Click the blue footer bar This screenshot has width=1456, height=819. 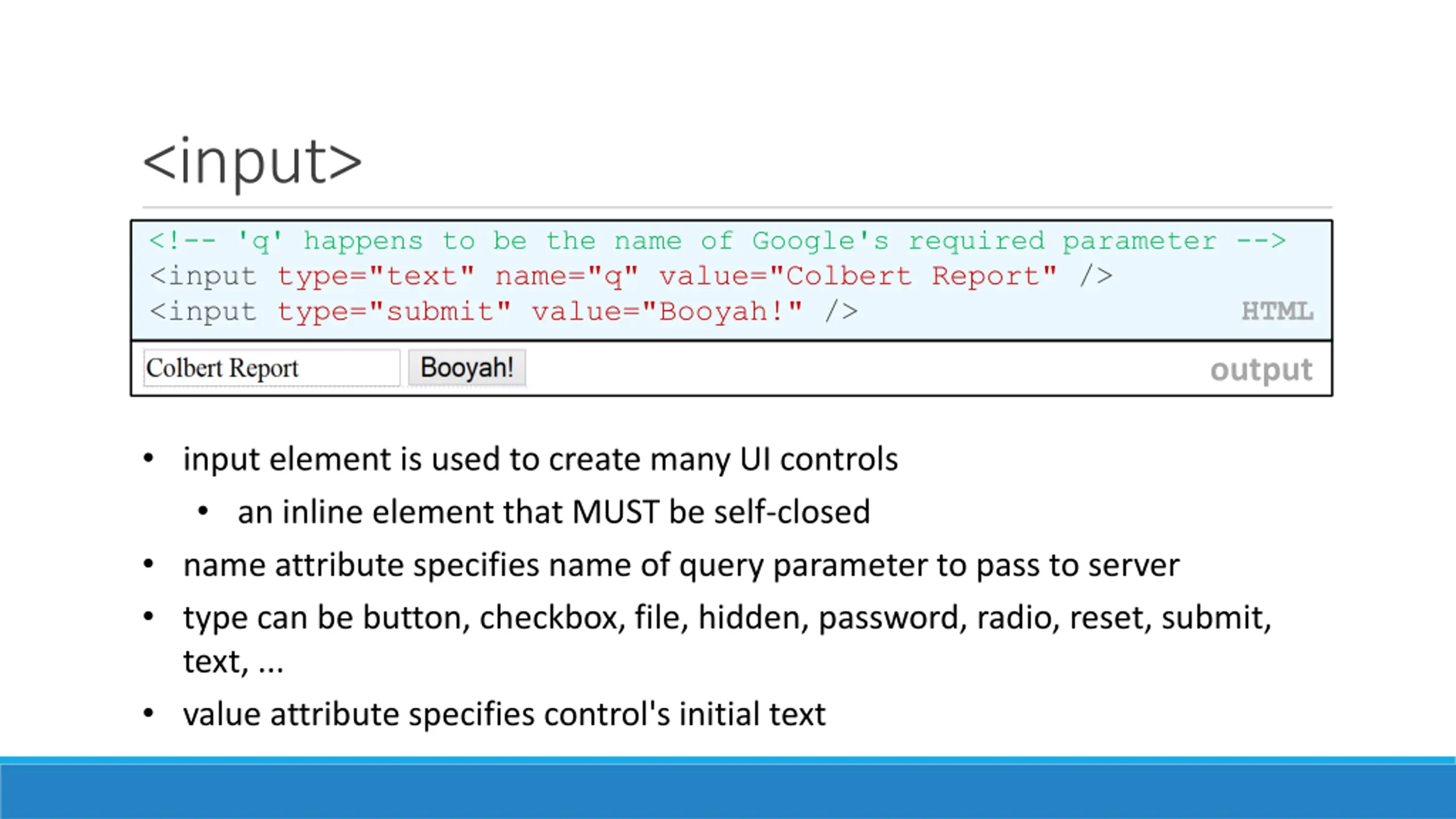(728, 788)
